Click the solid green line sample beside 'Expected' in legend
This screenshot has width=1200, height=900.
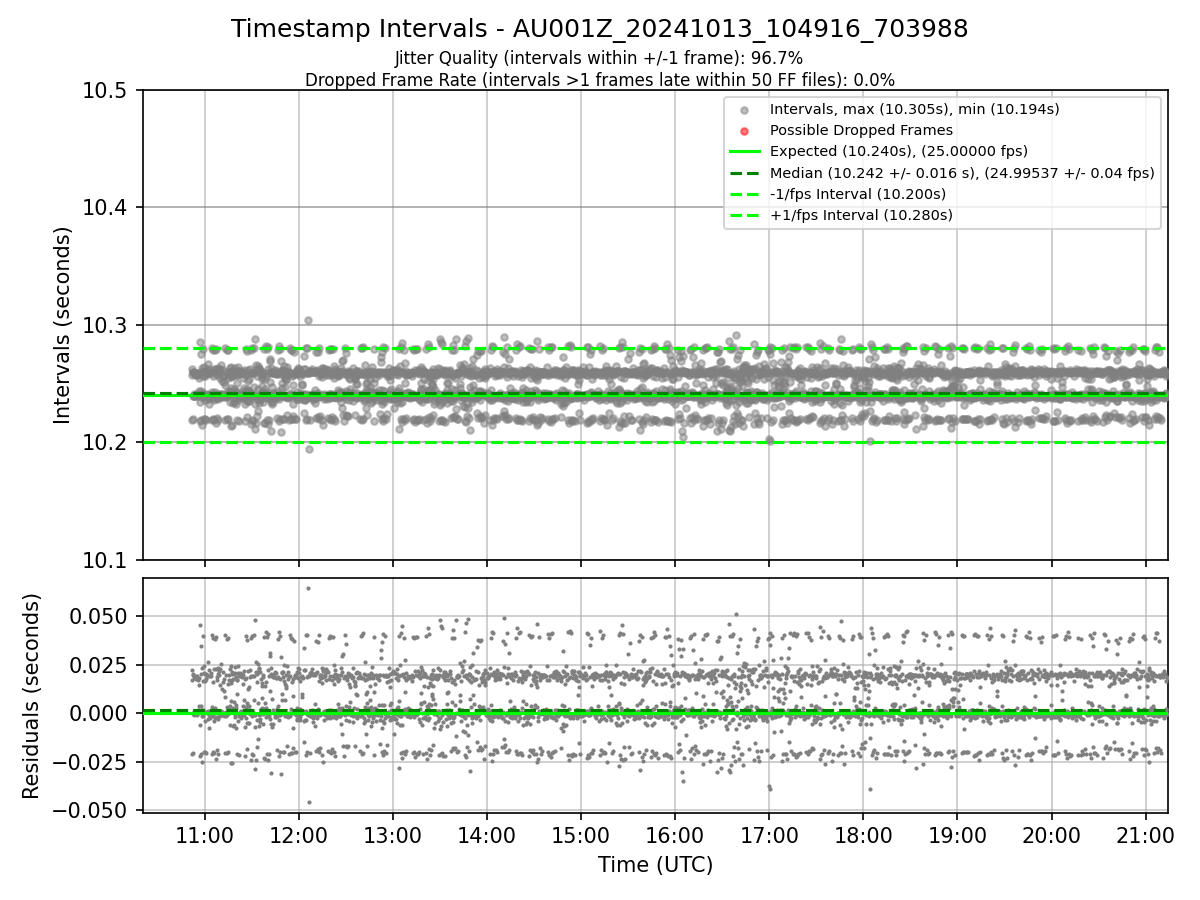744,152
